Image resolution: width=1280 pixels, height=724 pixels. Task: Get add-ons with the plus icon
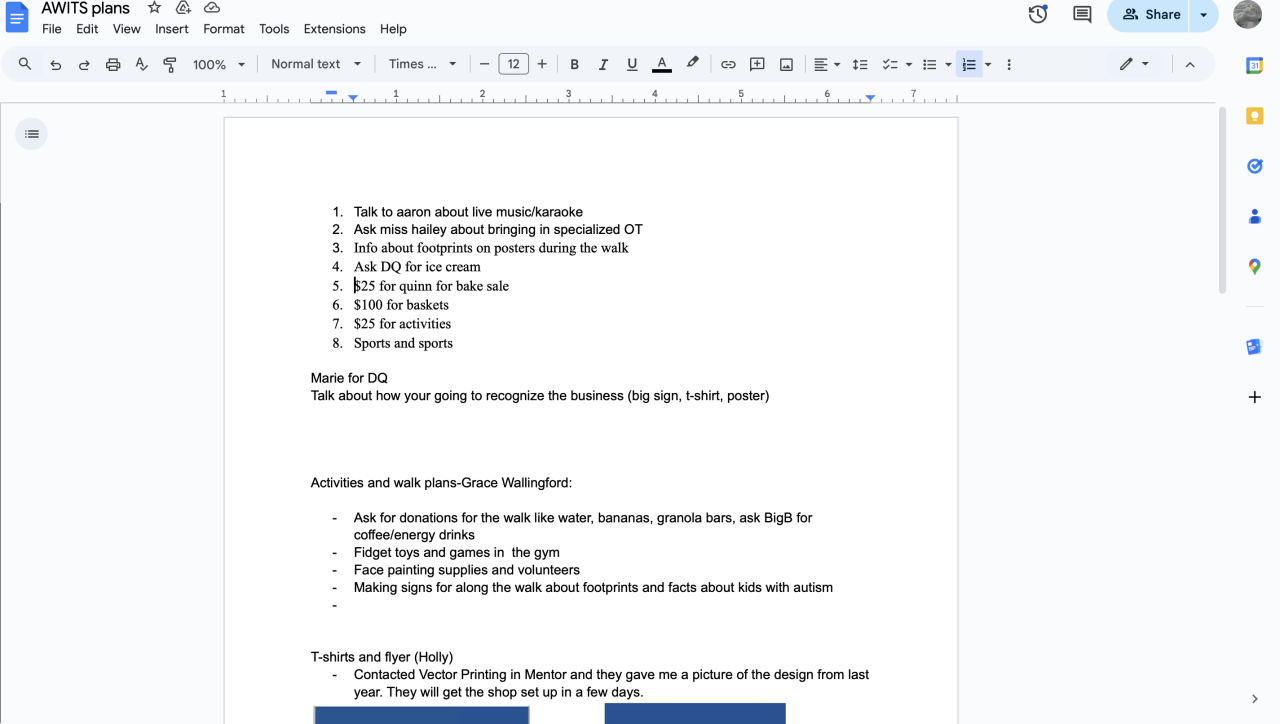click(1254, 397)
